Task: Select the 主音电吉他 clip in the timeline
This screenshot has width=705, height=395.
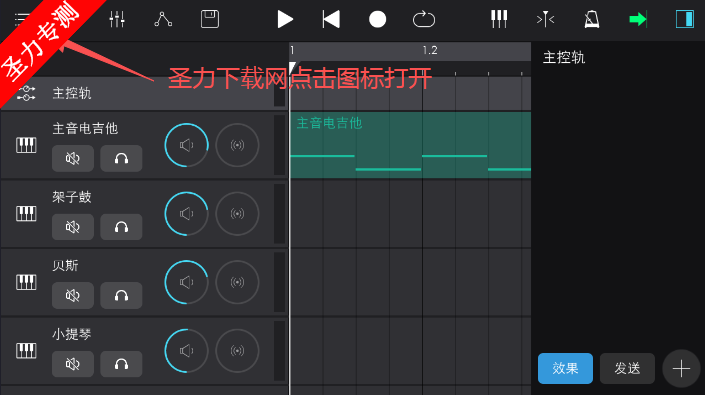Action: (411, 145)
